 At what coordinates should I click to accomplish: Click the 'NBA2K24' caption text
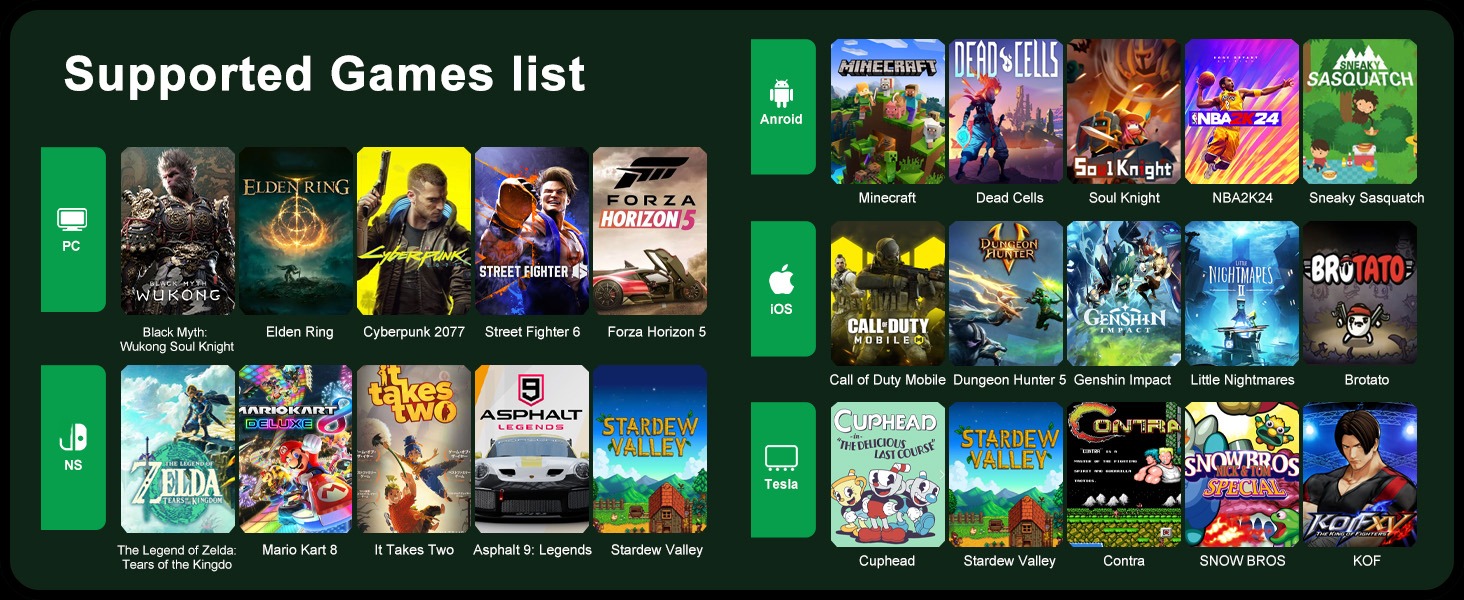1242,198
